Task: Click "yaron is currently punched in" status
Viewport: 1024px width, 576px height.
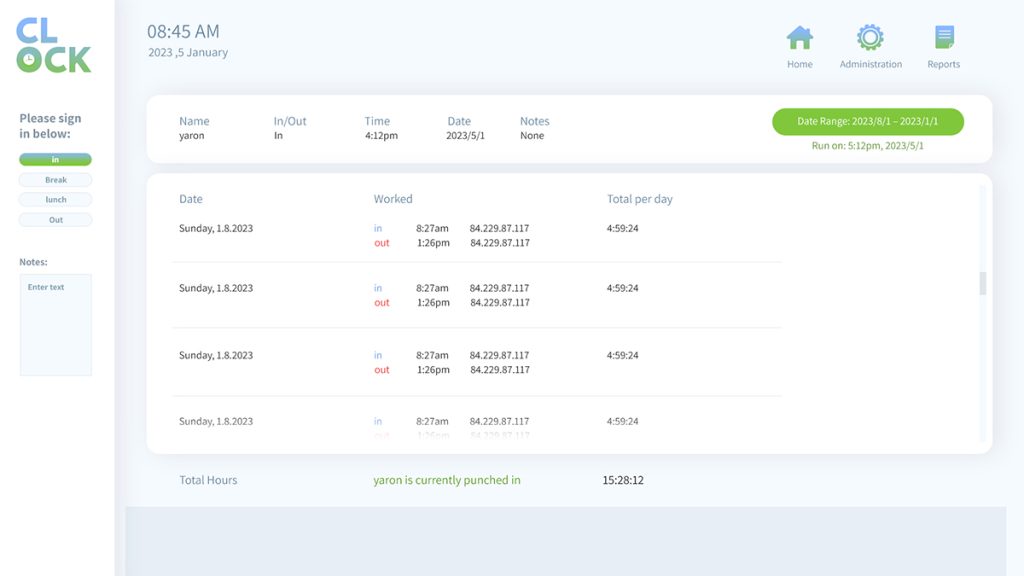Action: coord(447,480)
